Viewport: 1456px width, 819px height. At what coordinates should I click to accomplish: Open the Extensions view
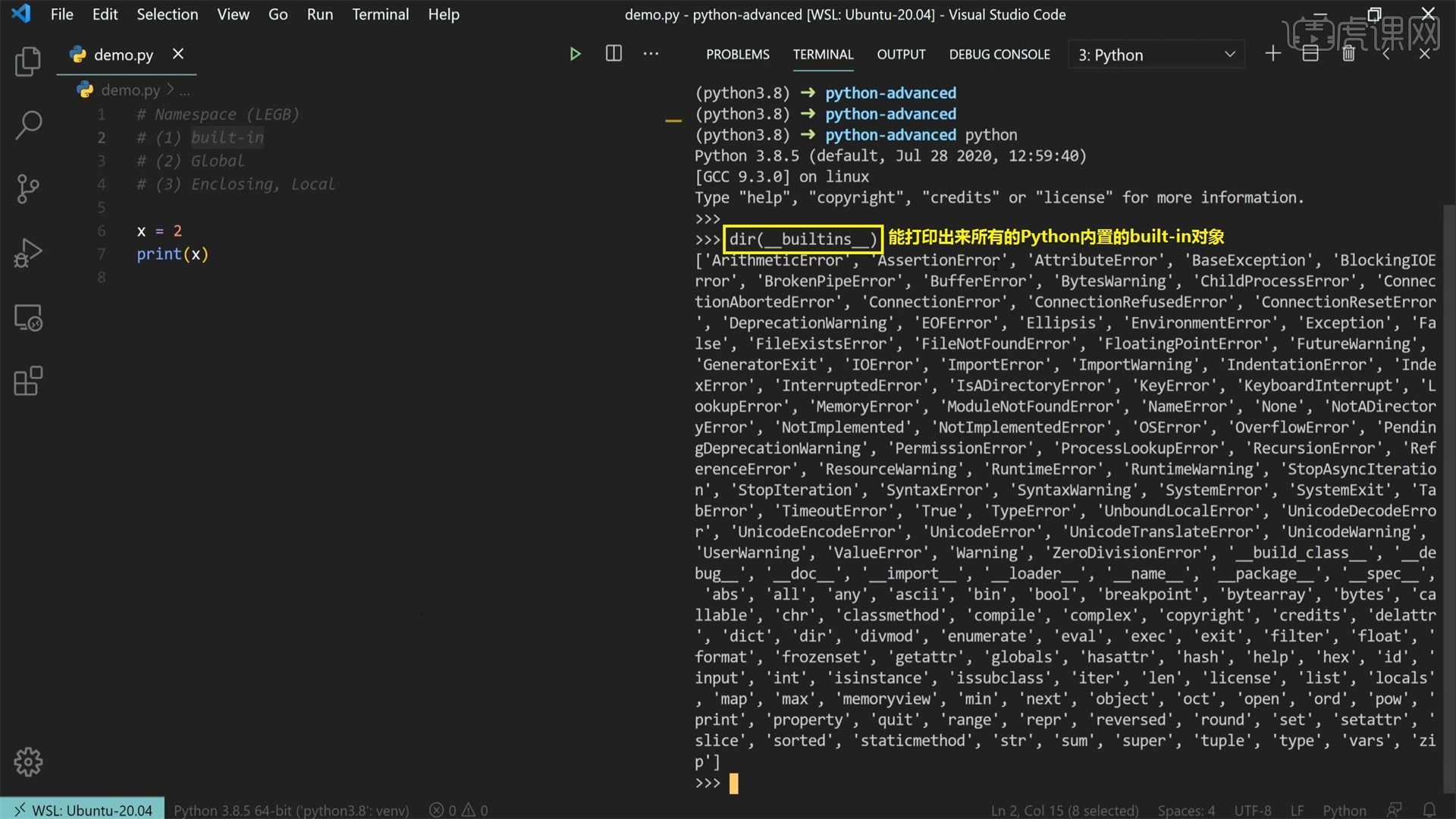(x=28, y=381)
